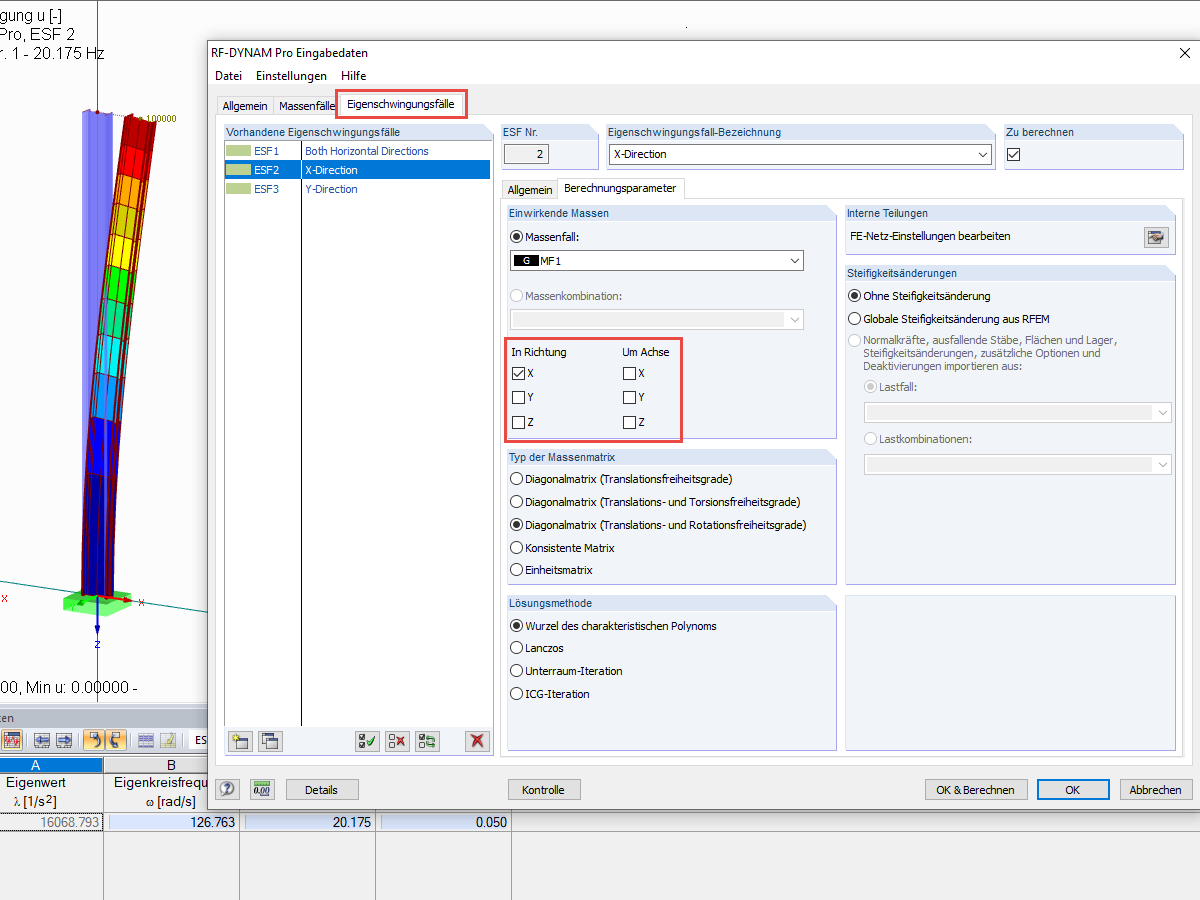Select Diagonalmatrix Translations- und Torsionsfreiheitsgrade
Screen dimensions: 1200x900
517,502
